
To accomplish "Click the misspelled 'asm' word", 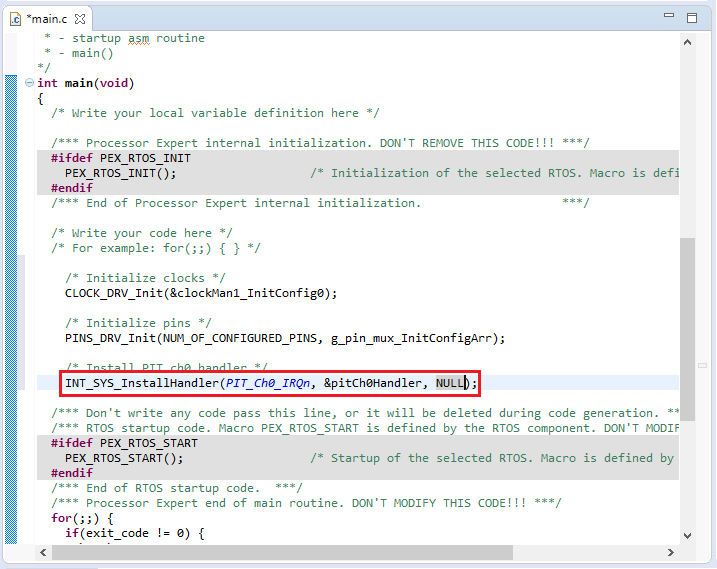I will pos(139,38).
